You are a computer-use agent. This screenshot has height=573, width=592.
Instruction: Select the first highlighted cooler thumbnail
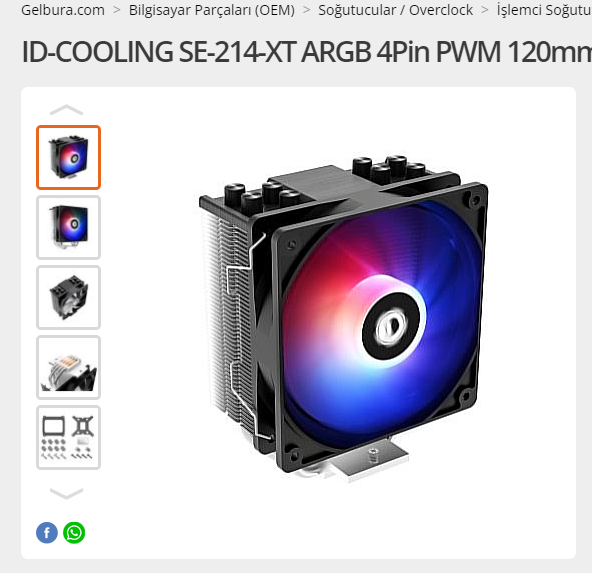coord(68,157)
